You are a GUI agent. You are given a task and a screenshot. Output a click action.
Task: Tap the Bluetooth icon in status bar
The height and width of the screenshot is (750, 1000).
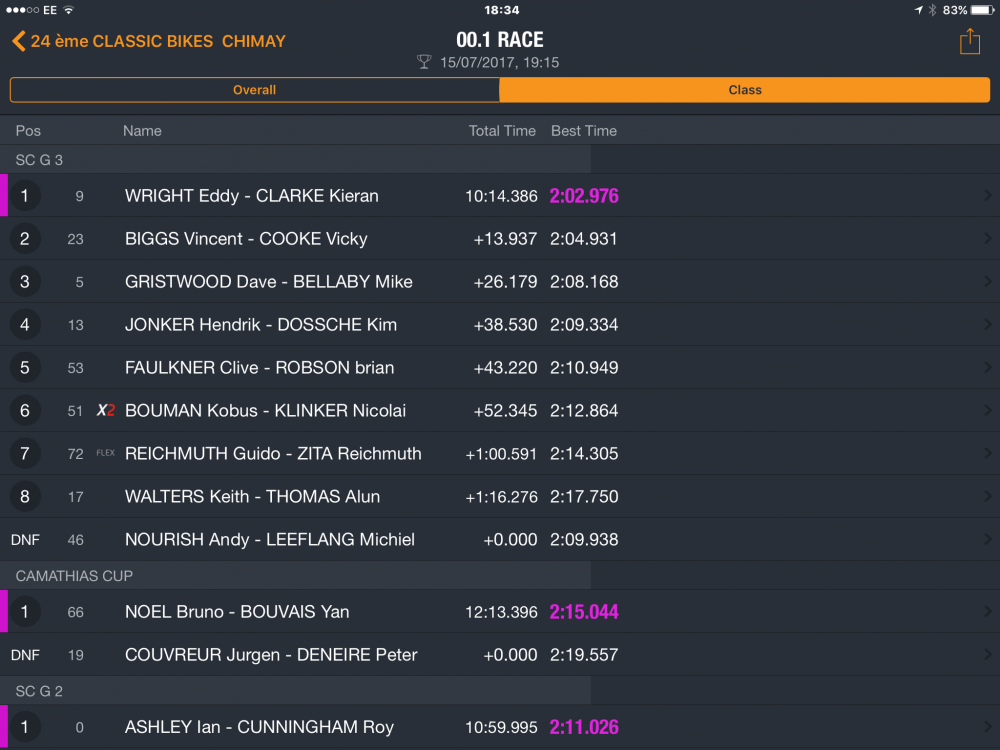(932, 10)
